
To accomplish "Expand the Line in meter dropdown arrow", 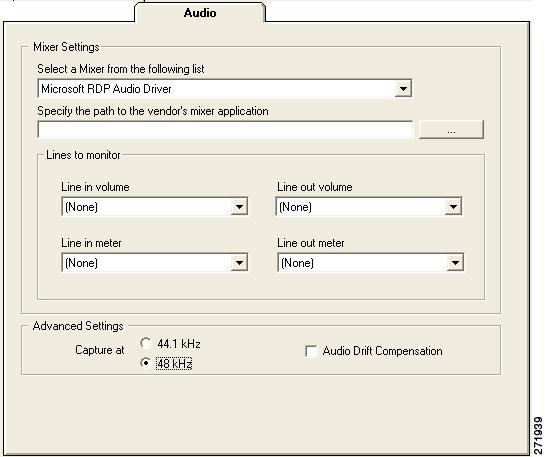I will pyautogui.click(x=239, y=263).
